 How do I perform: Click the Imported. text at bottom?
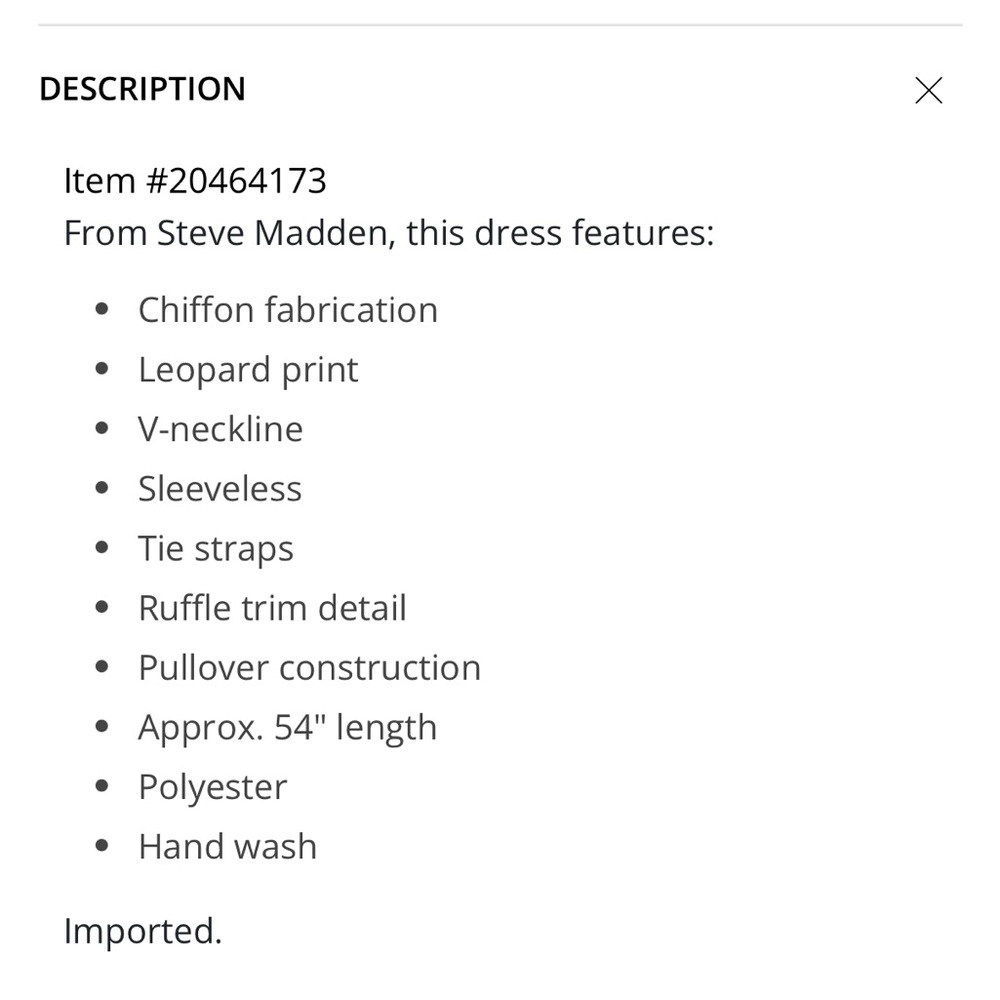click(x=143, y=931)
